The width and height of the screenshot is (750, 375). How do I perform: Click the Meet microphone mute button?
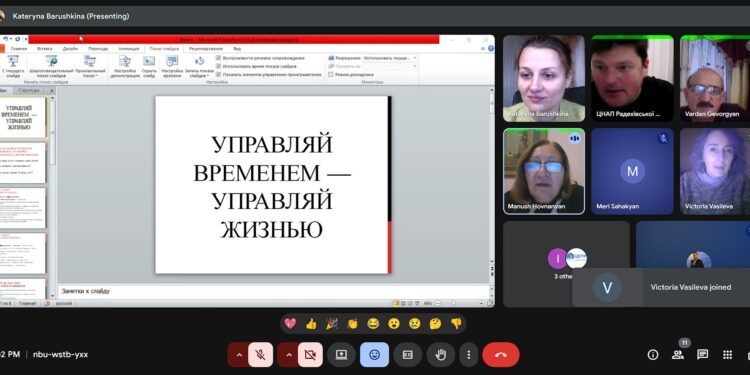point(260,354)
